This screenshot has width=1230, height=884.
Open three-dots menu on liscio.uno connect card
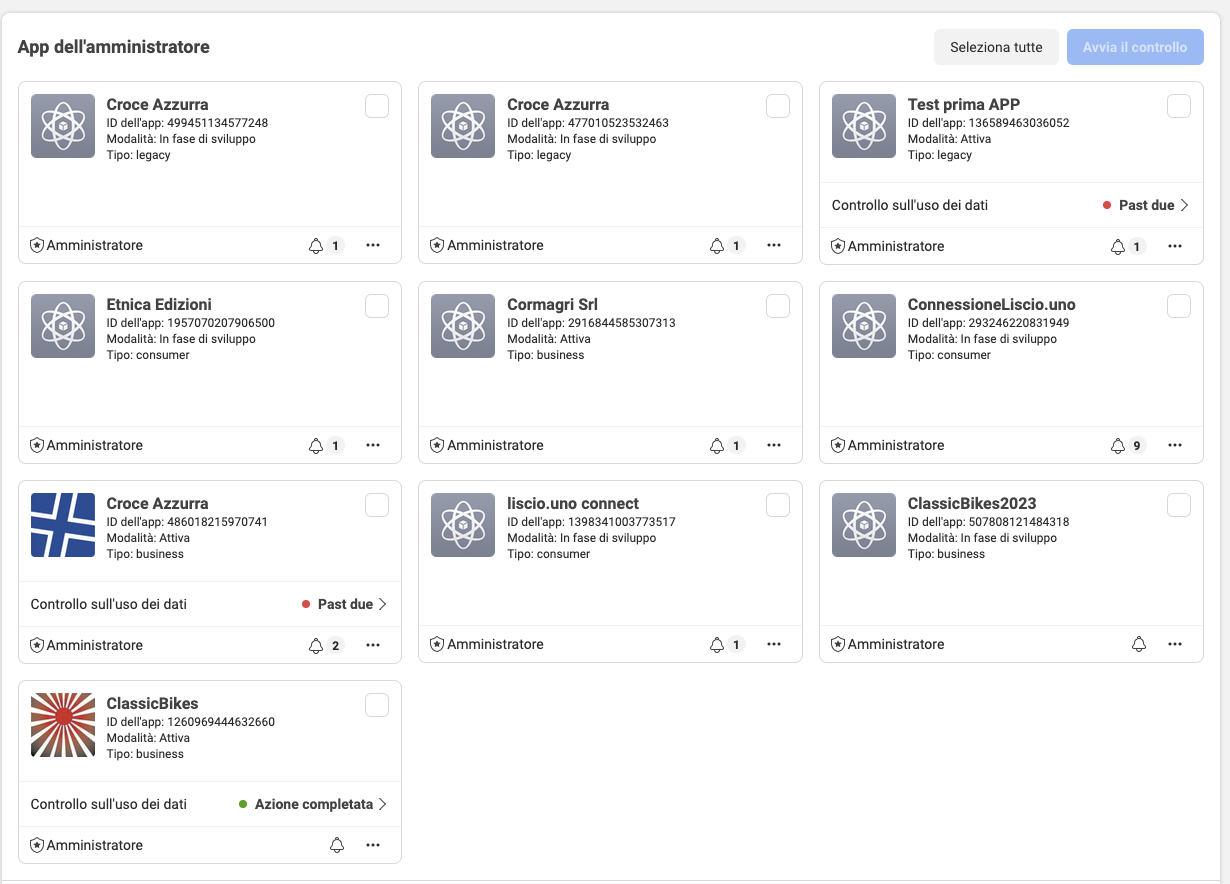[x=774, y=645]
